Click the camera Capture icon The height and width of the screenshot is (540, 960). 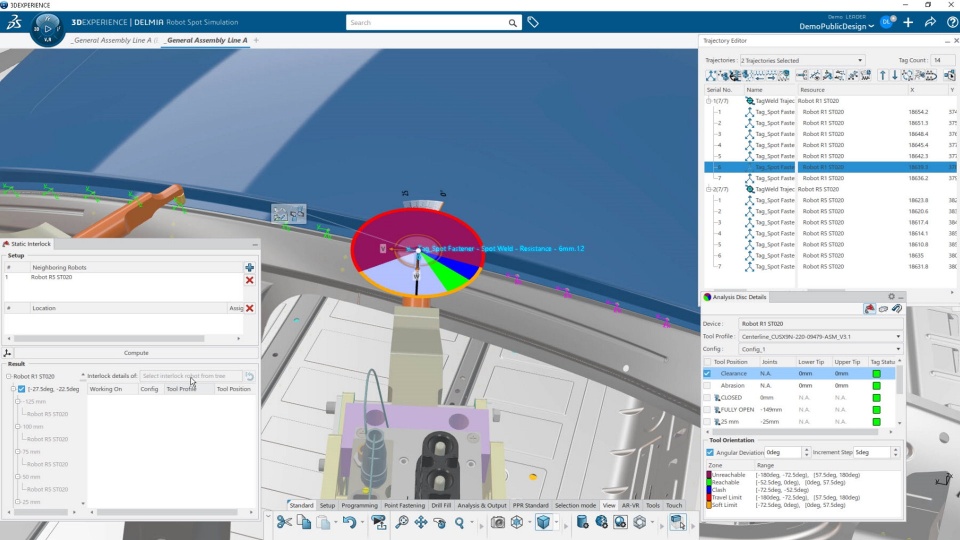498,522
